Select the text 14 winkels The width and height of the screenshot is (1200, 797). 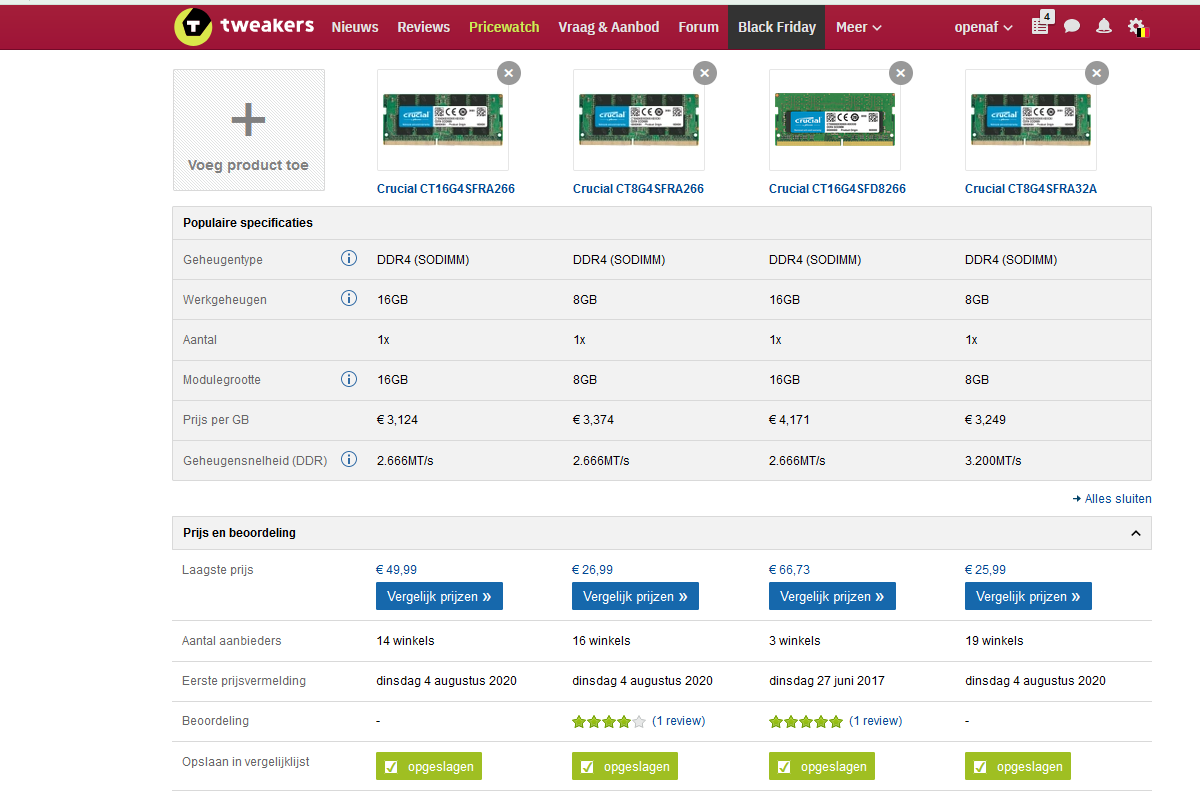click(x=405, y=640)
